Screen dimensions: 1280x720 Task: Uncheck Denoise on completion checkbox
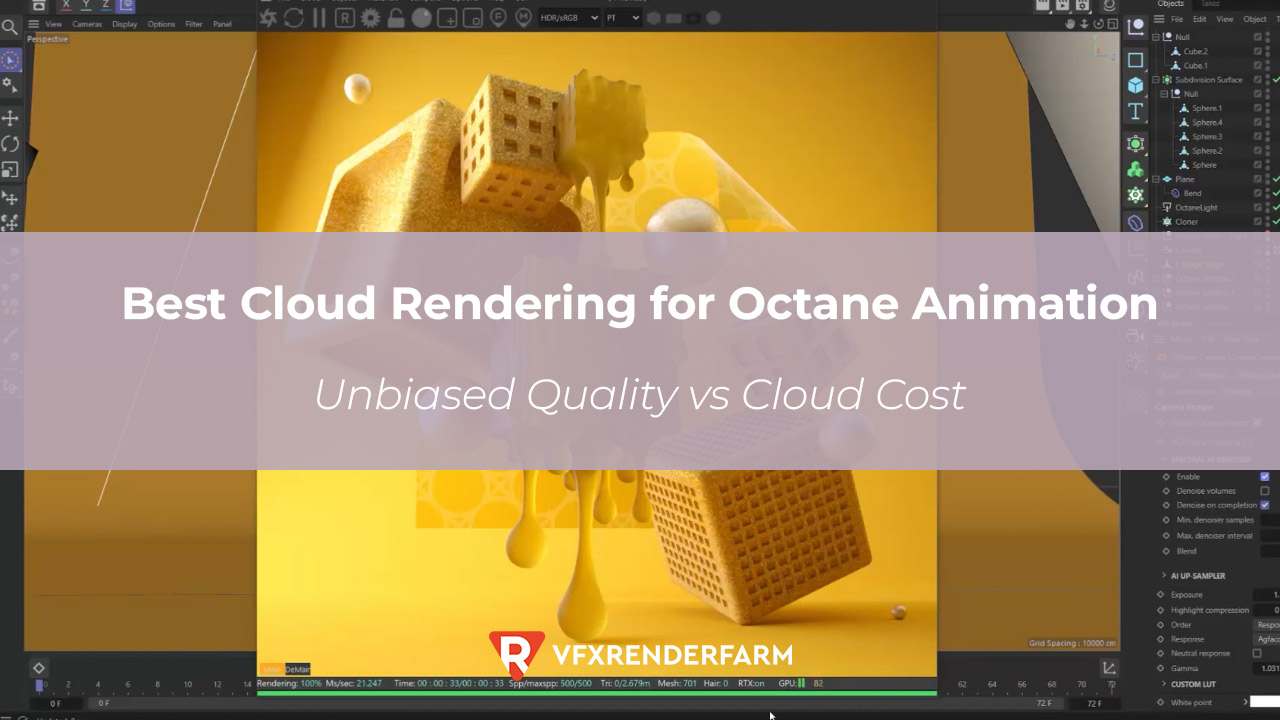(1265, 505)
